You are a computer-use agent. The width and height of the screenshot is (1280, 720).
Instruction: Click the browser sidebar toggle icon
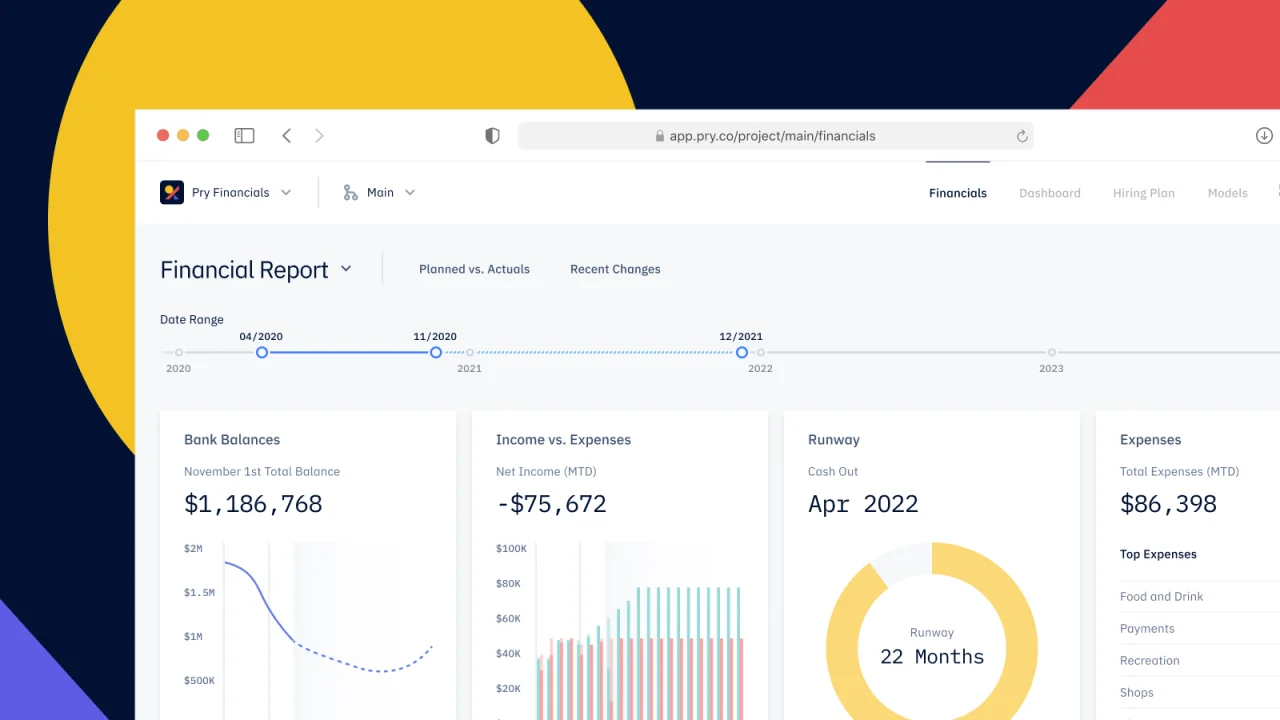point(244,136)
